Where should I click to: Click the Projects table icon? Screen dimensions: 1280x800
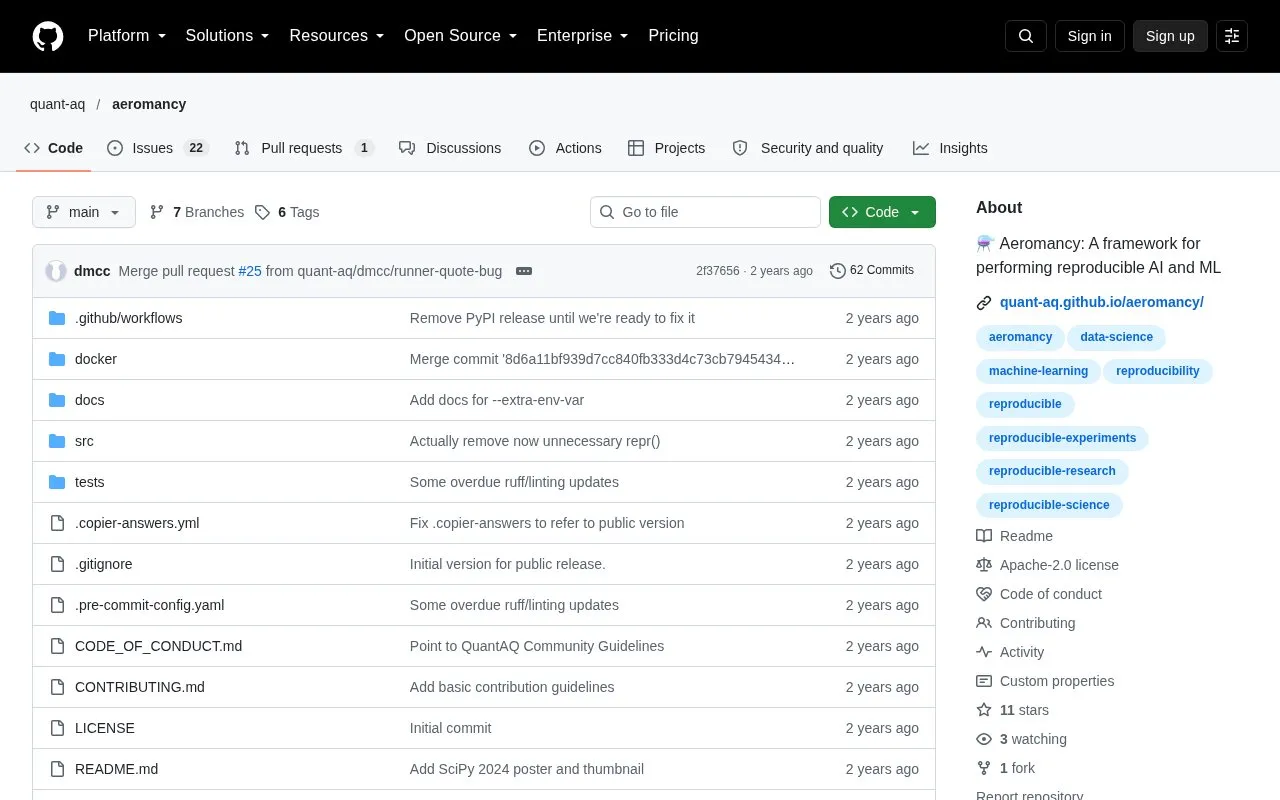[x=636, y=148]
